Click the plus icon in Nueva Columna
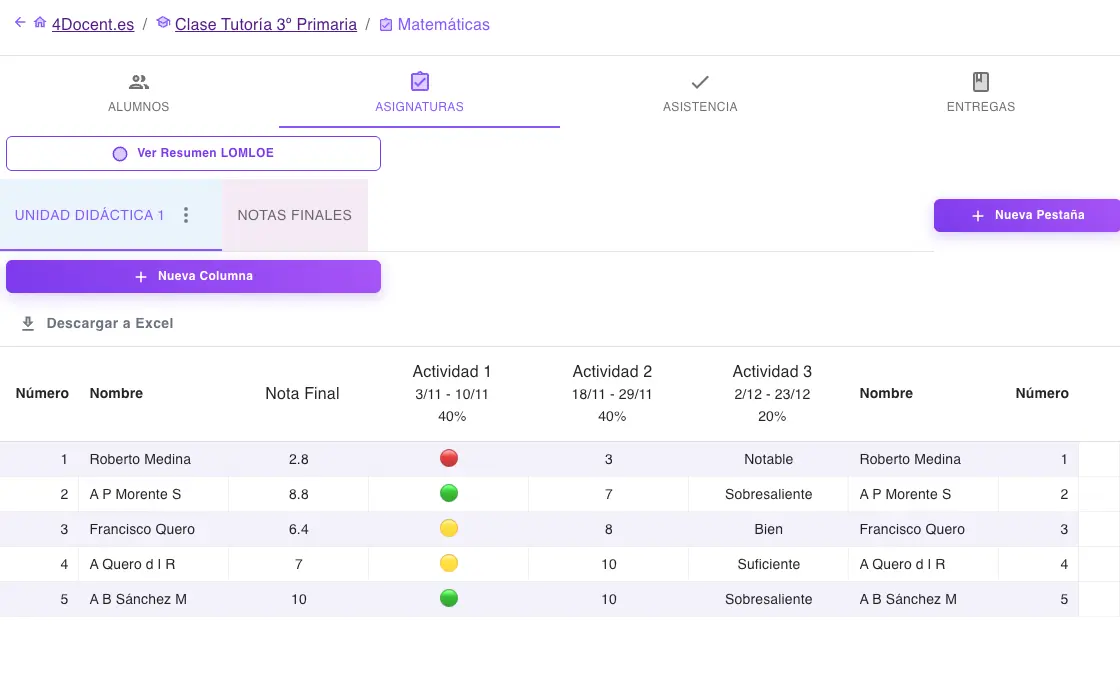 point(141,276)
